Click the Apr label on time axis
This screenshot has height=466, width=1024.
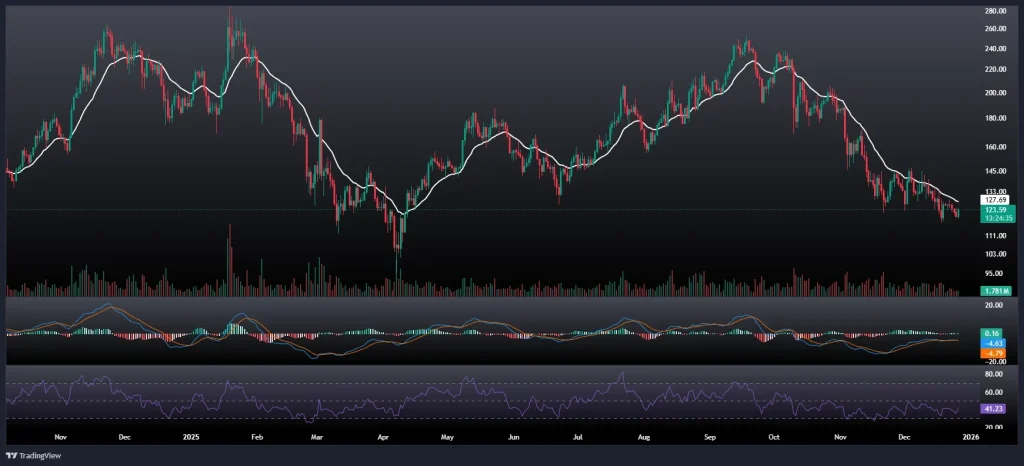pyautogui.click(x=384, y=437)
